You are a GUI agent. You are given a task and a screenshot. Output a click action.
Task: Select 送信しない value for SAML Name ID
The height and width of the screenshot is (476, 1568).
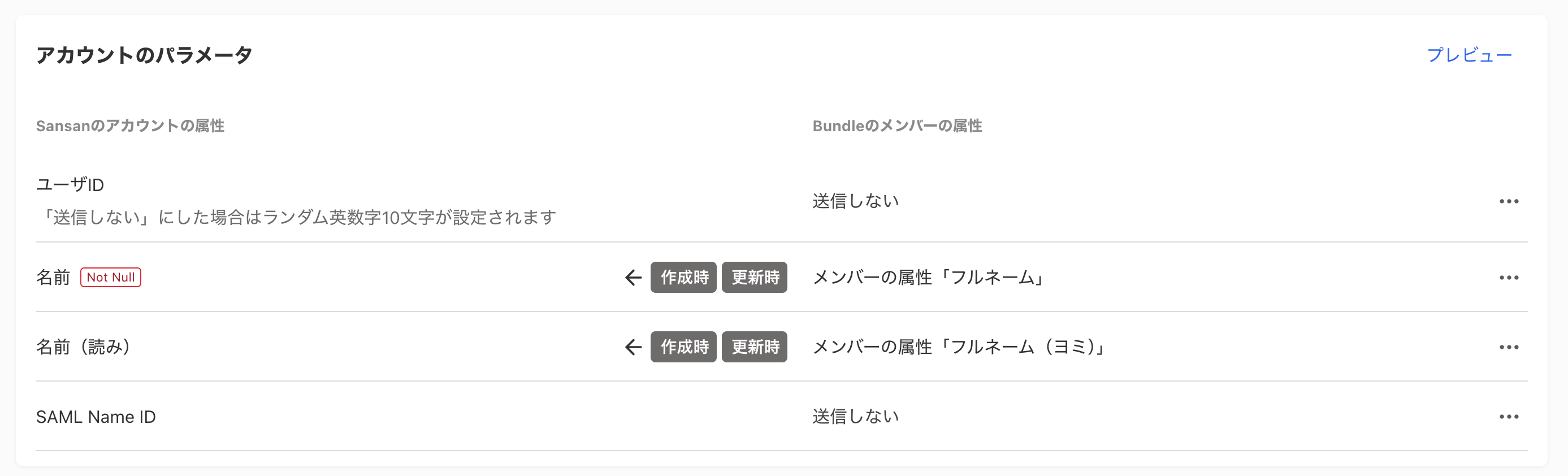tap(856, 416)
